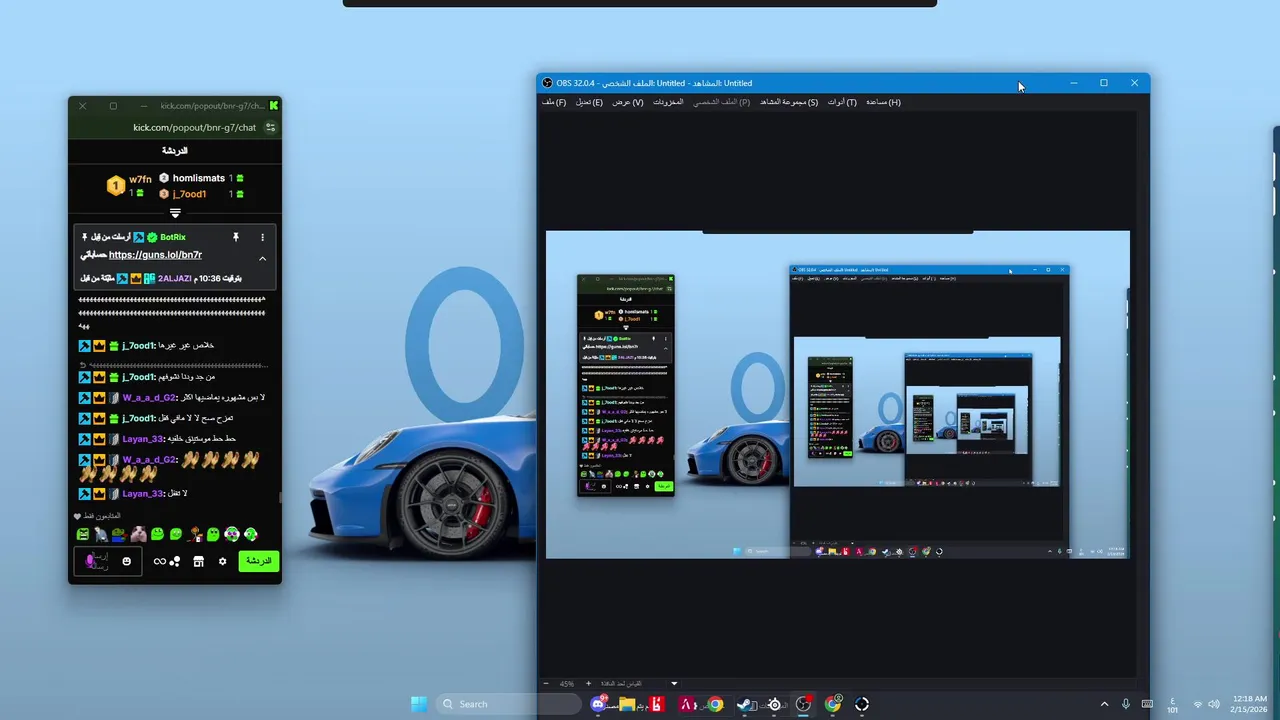Open OBS مجموعة المشاهد (S) scene collection menu
The height and width of the screenshot is (720, 1280).
click(x=789, y=102)
